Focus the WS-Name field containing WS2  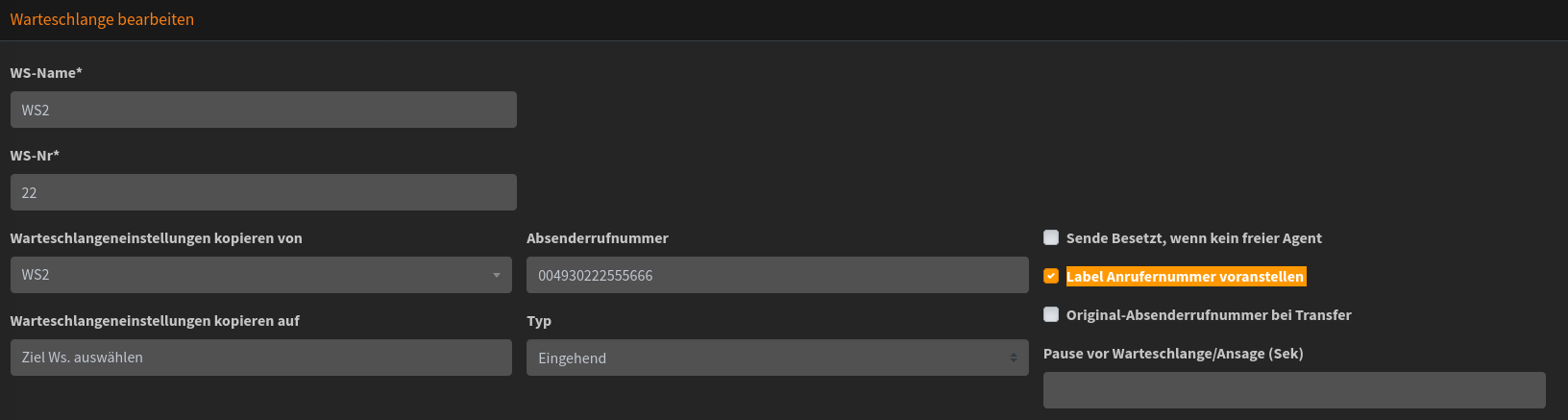[263, 110]
